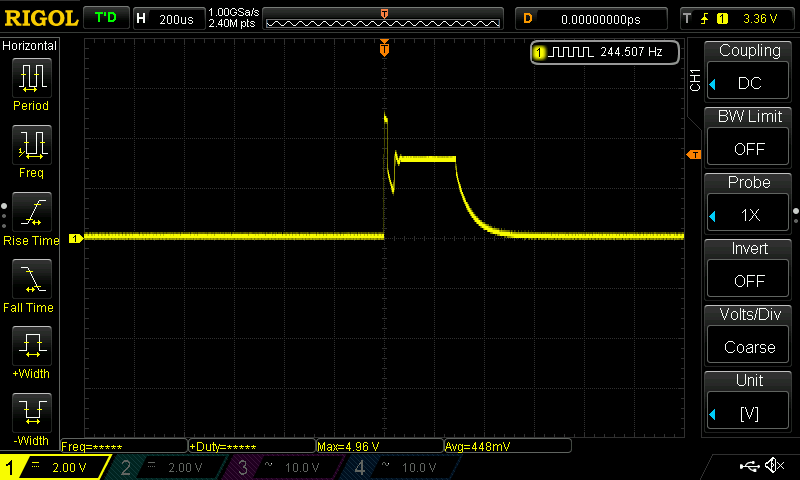
Task: Click the USB connection icon
Action: click(749, 465)
